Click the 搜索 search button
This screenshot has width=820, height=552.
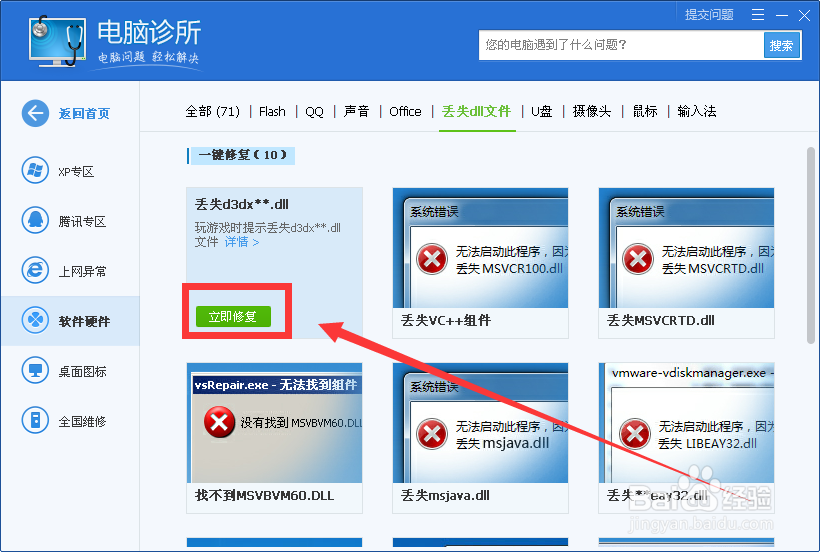click(x=781, y=45)
